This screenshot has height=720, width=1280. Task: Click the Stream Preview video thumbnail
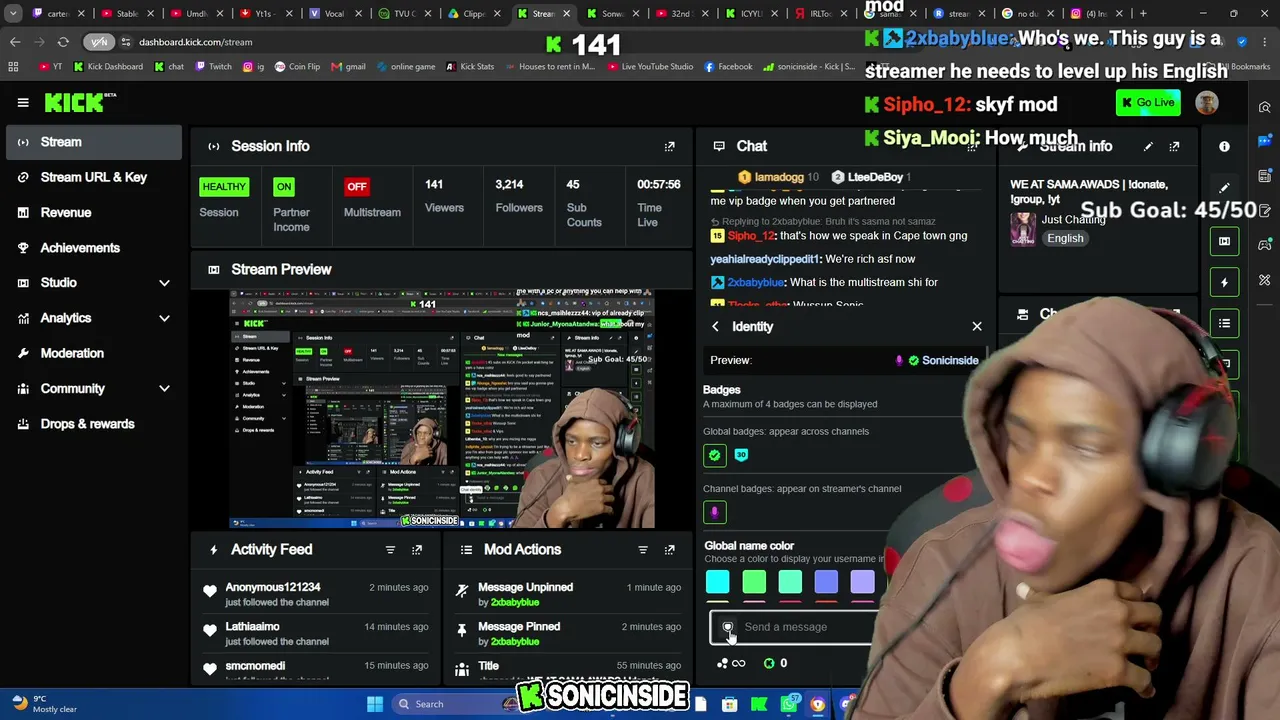(x=442, y=409)
